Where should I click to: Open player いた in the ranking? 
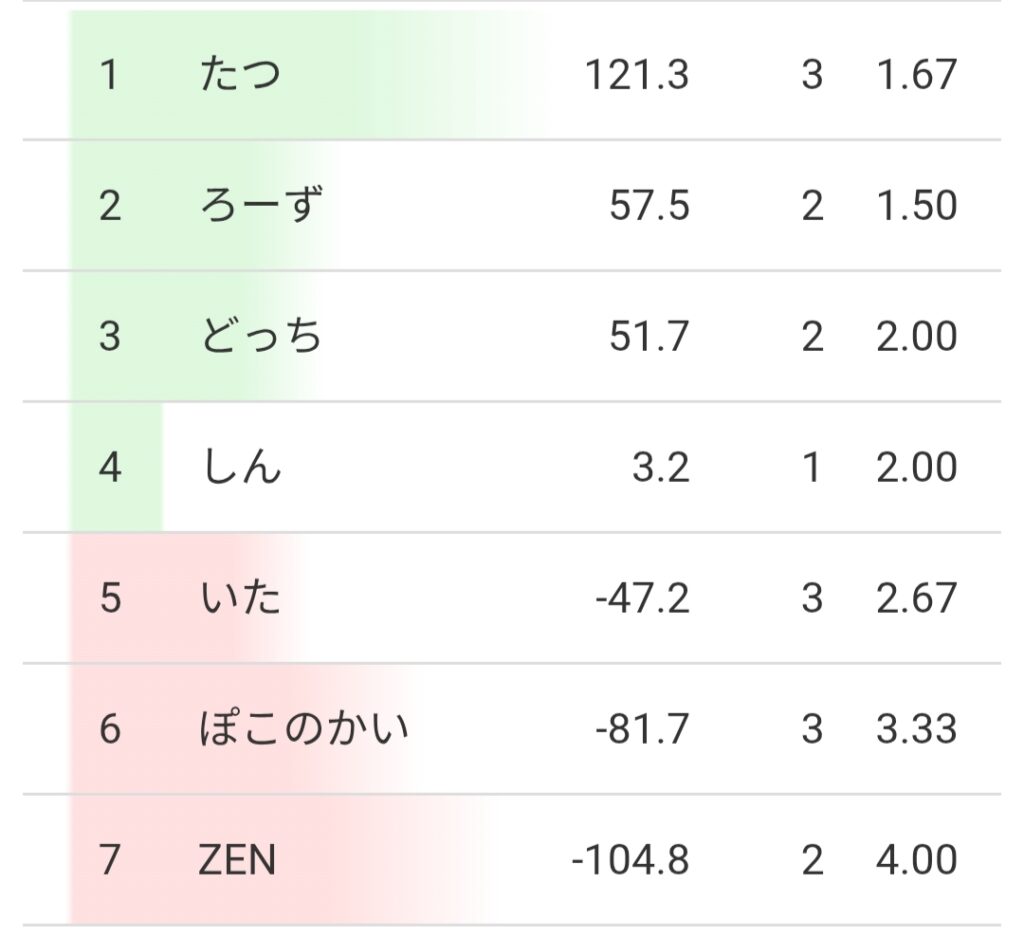[241, 598]
